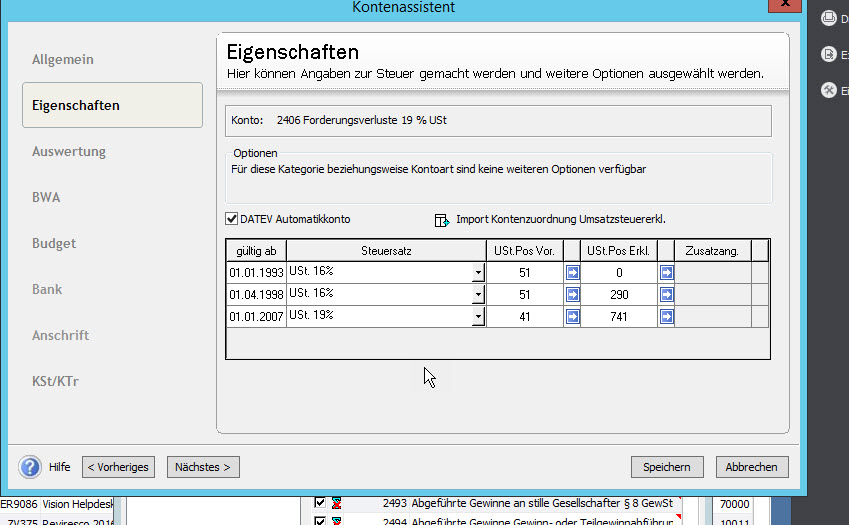The width and height of the screenshot is (849, 525).
Task: Open Steuersatz dropdown for 01.04.1998 row
Action: click(478, 294)
